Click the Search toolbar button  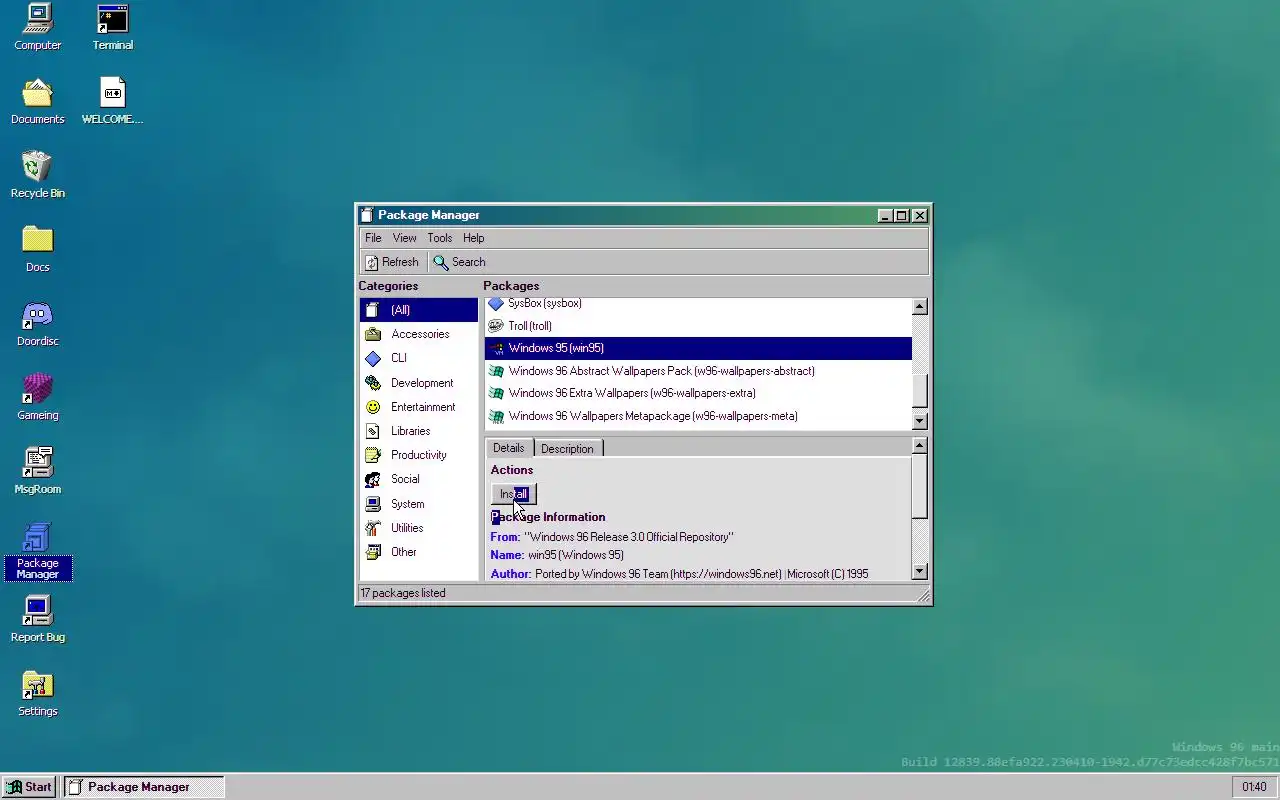point(459,262)
